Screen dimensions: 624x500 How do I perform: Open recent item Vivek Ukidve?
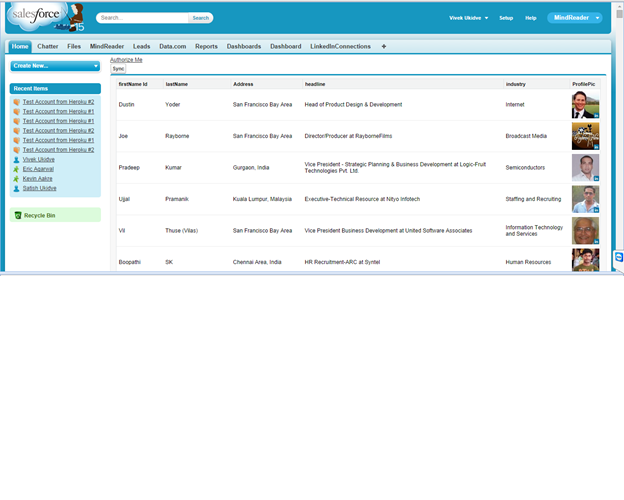click(39, 160)
